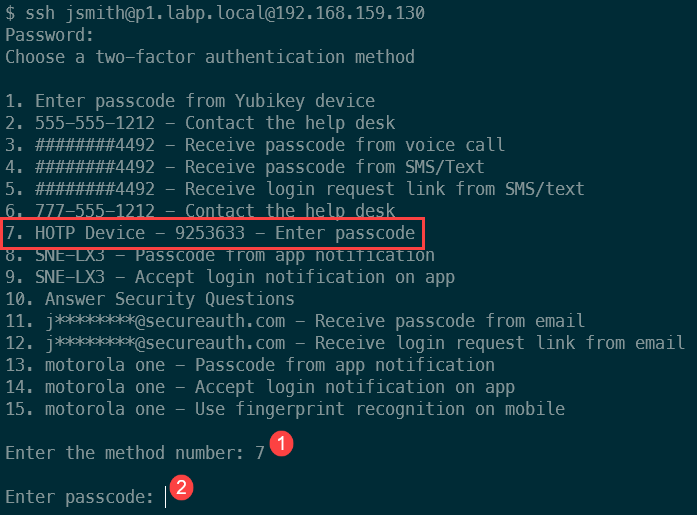Select receive passcode from voice call line
Image resolution: width=697 pixels, height=515 pixels.
(x=255, y=145)
